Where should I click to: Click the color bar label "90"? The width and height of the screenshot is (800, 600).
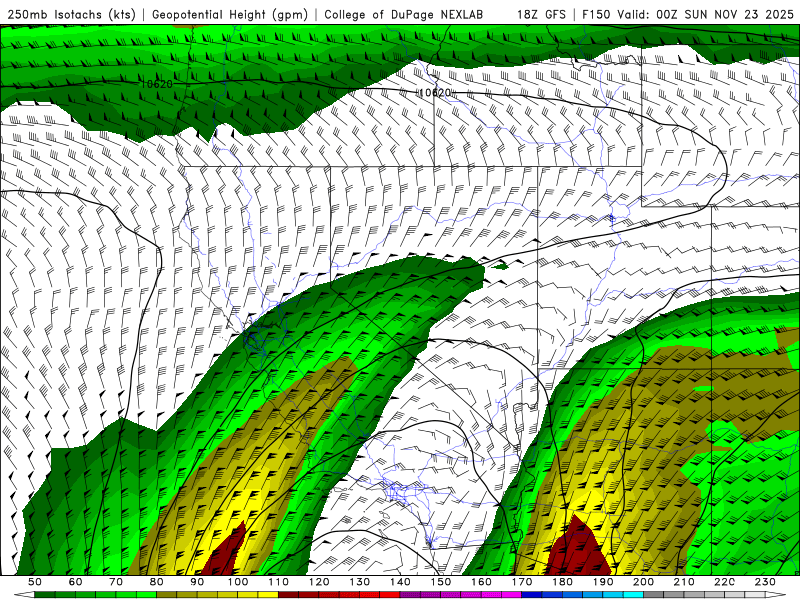pos(197,582)
